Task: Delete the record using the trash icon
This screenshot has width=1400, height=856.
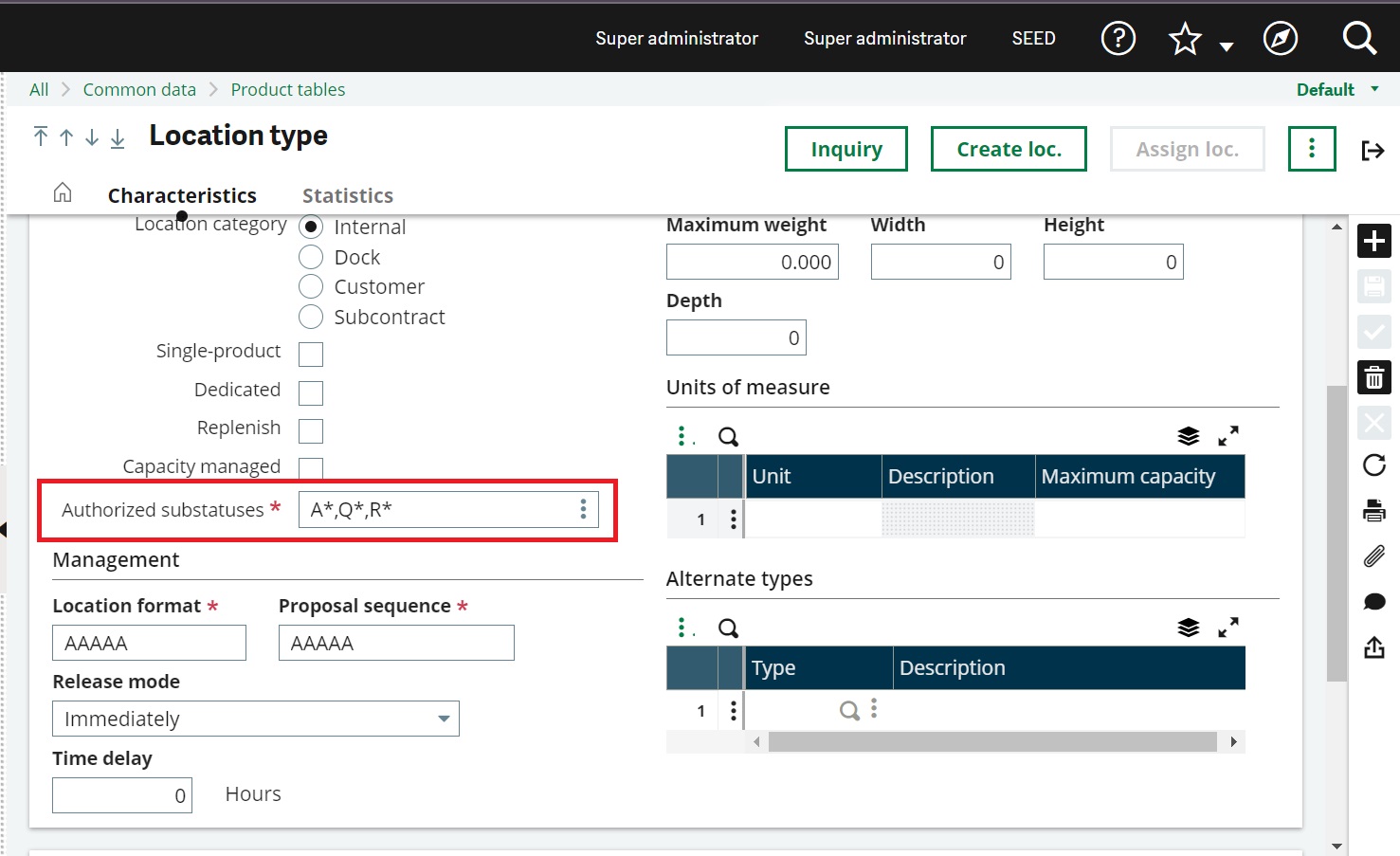Action: [1374, 377]
